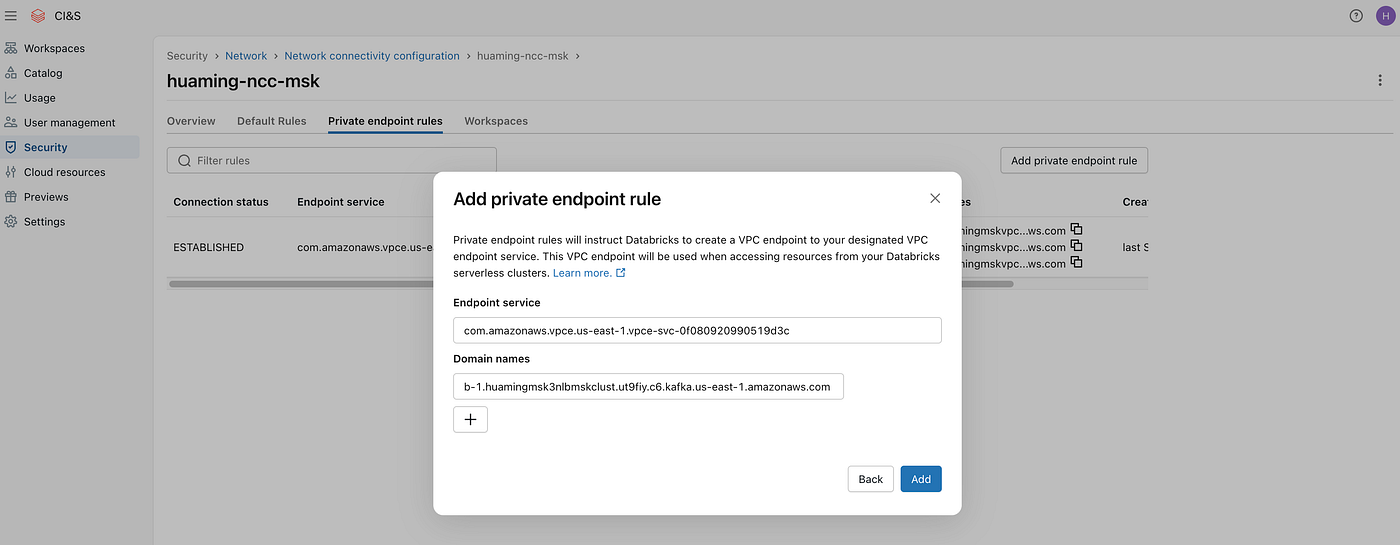
Task: Select the Private endpoint rules tab
Action: [x=385, y=121]
